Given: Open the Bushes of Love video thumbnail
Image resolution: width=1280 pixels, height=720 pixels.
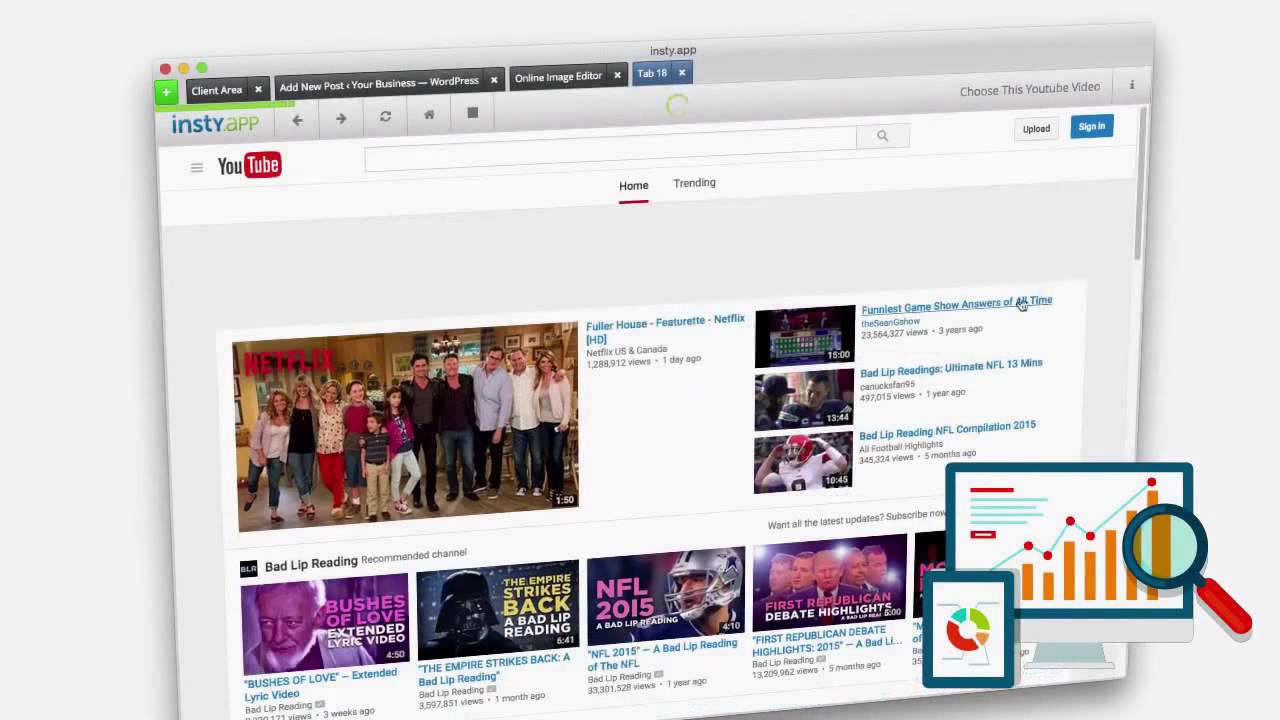Looking at the screenshot, I should click(326, 623).
